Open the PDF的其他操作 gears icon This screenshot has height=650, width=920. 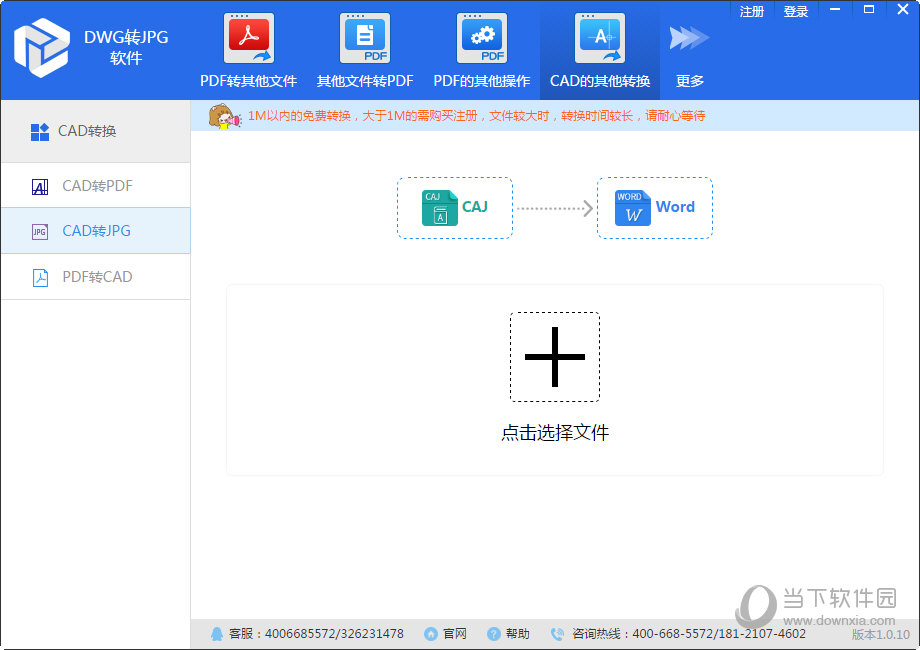click(x=482, y=38)
